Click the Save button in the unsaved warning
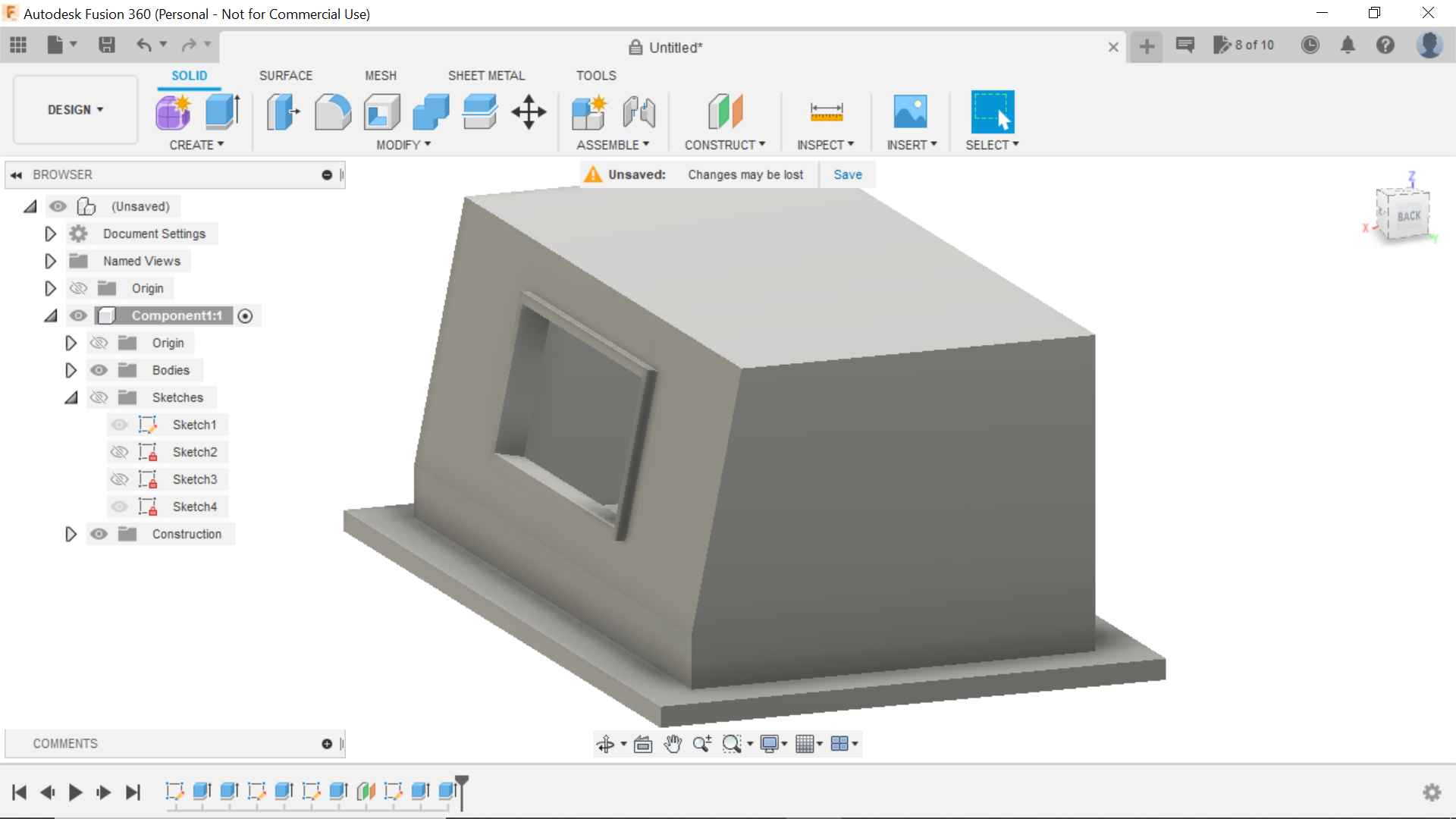 (x=847, y=174)
